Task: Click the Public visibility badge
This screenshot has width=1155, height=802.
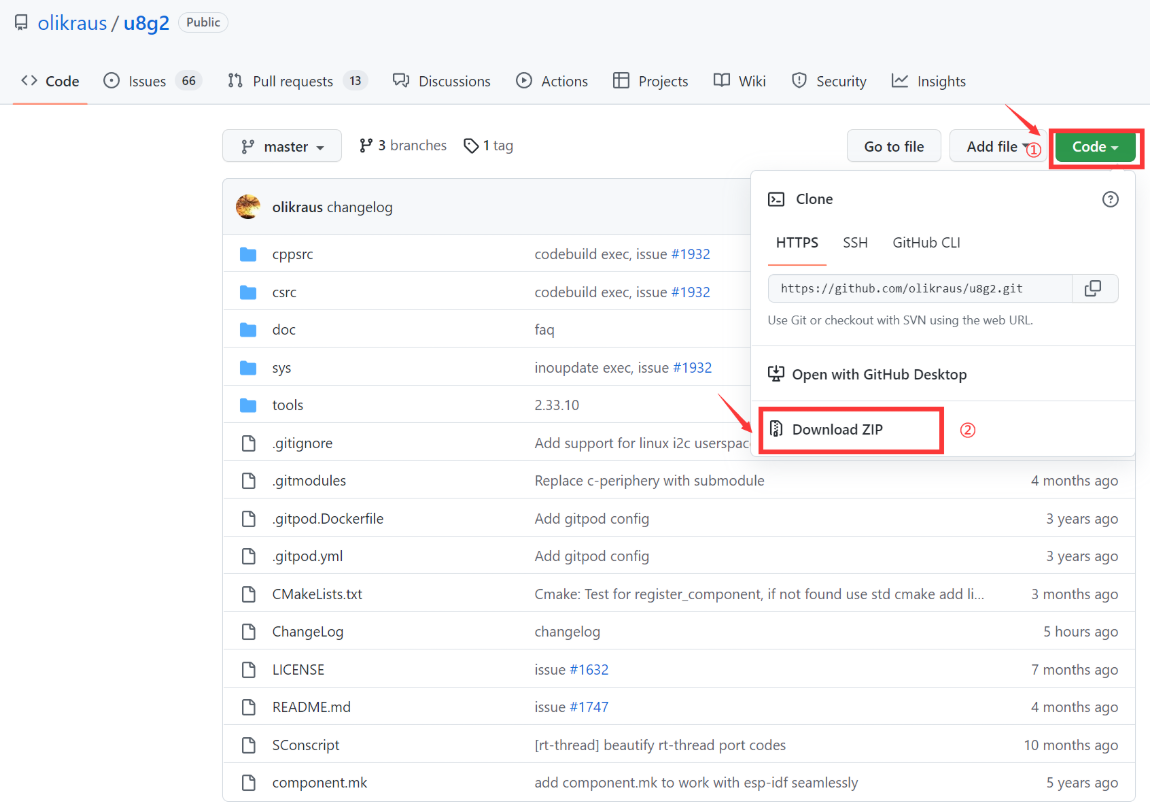Action: (x=203, y=23)
